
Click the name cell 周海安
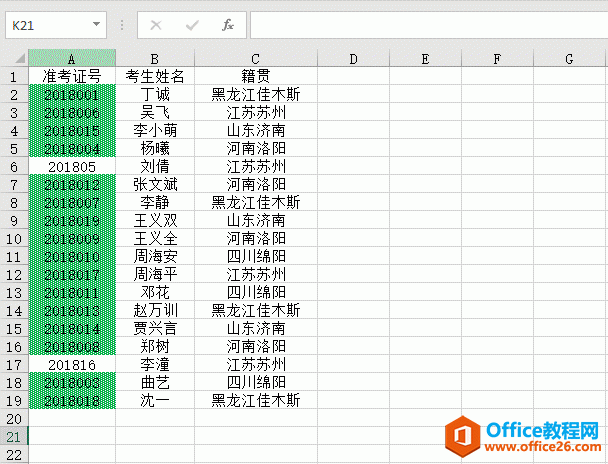pos(155,256)
